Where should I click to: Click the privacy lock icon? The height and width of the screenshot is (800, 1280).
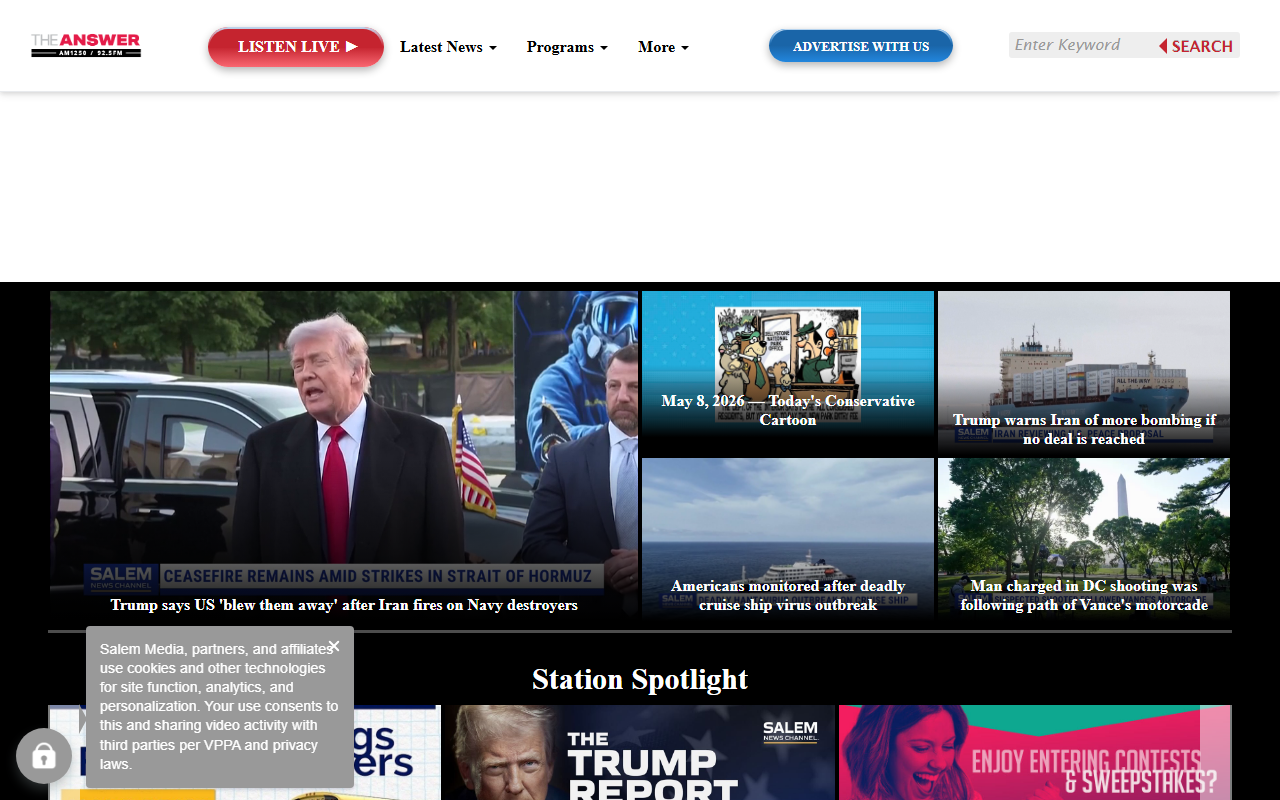pyautogui.click(x=44, y=756)
